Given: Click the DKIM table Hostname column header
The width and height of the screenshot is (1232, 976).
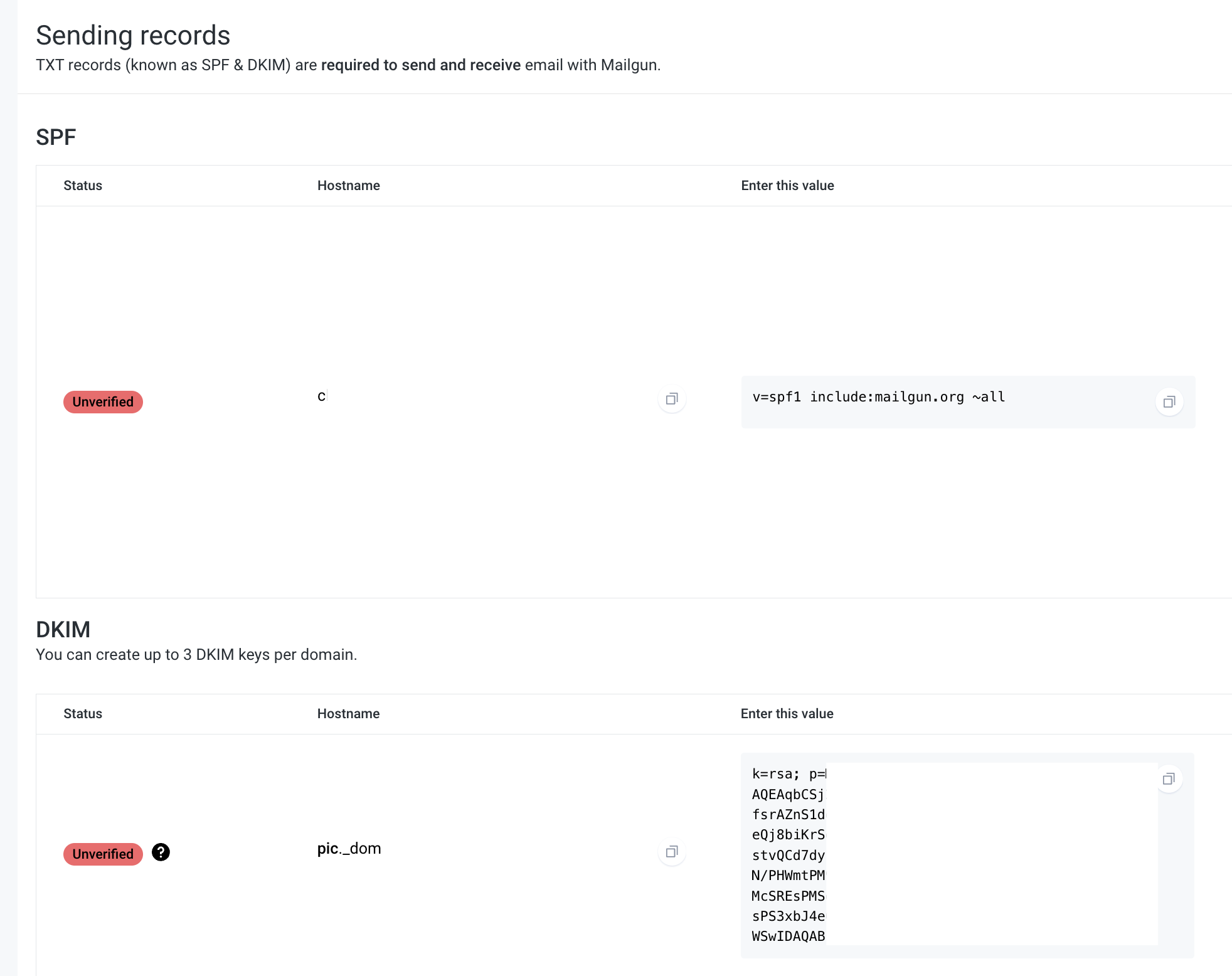Looking at the screenshot, I should point(348,714).
